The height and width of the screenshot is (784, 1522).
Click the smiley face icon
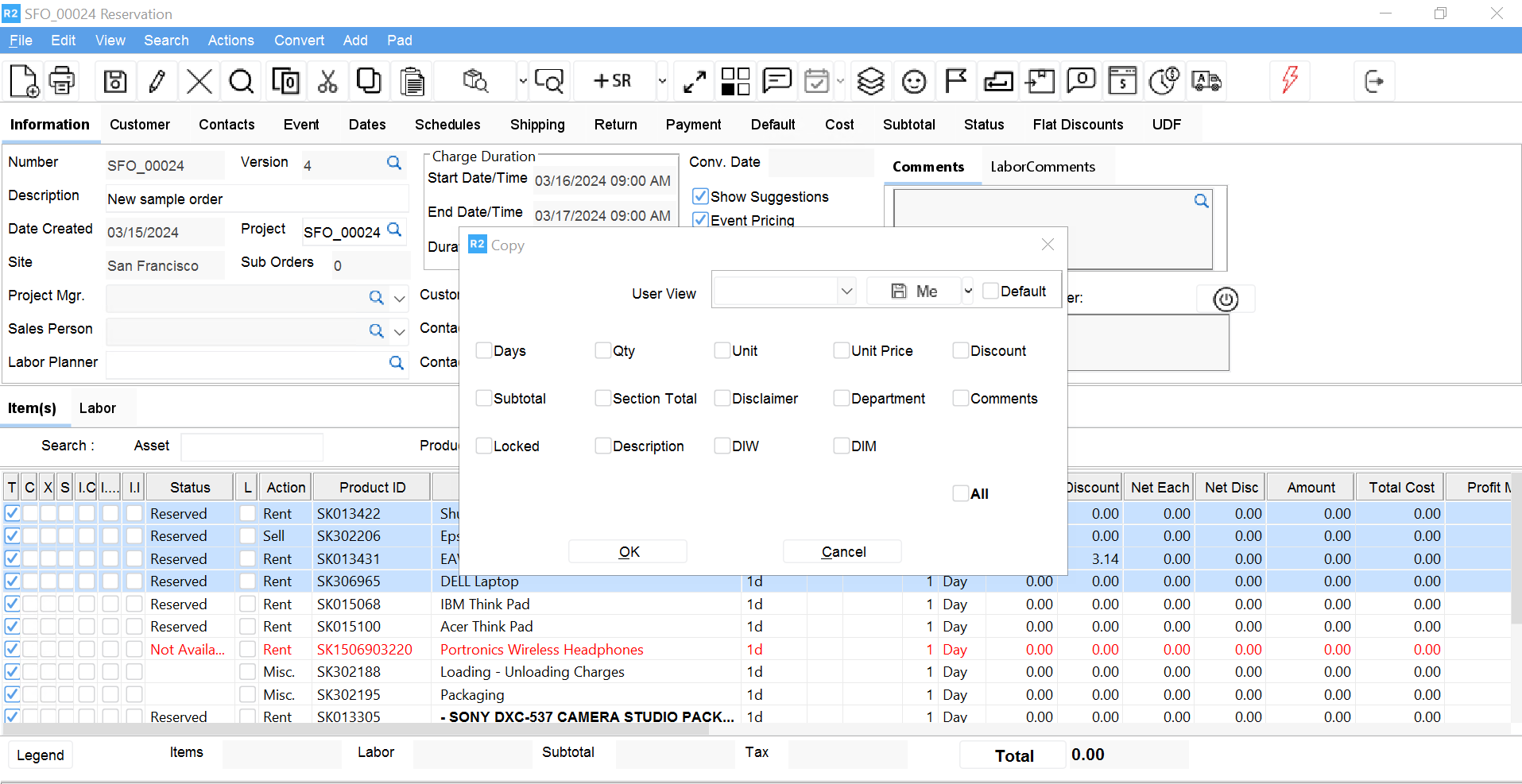(914, 81)
